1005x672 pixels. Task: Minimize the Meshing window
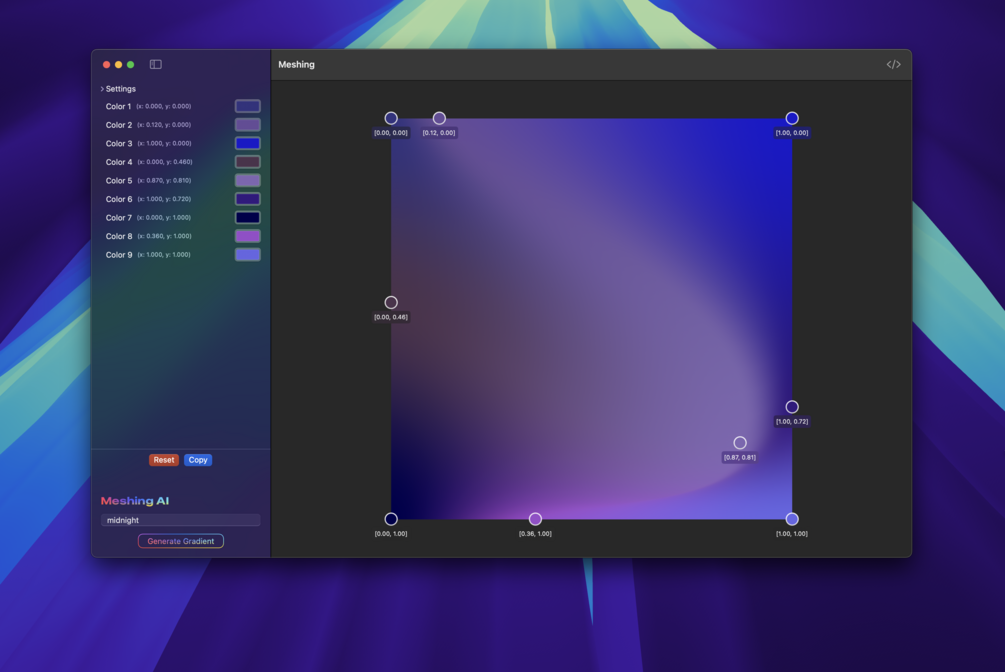pos(119,64)
